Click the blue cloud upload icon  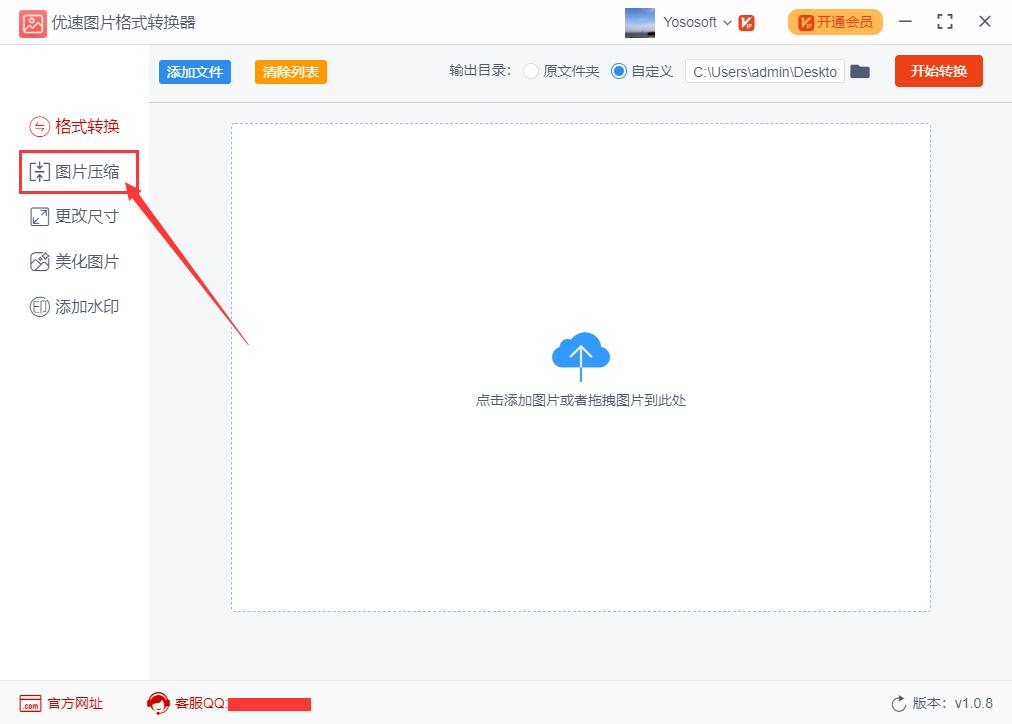[580, 354]
